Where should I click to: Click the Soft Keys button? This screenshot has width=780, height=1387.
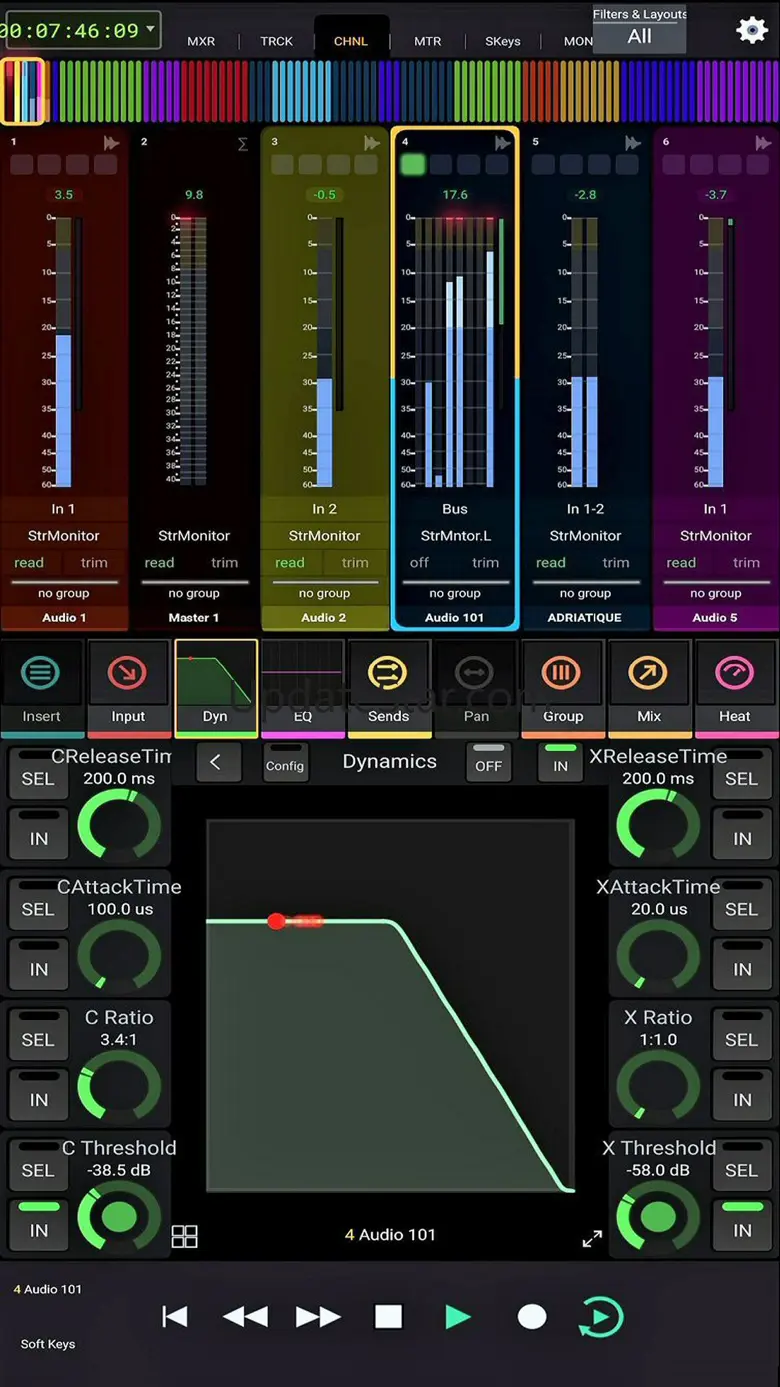[48, 1344]
